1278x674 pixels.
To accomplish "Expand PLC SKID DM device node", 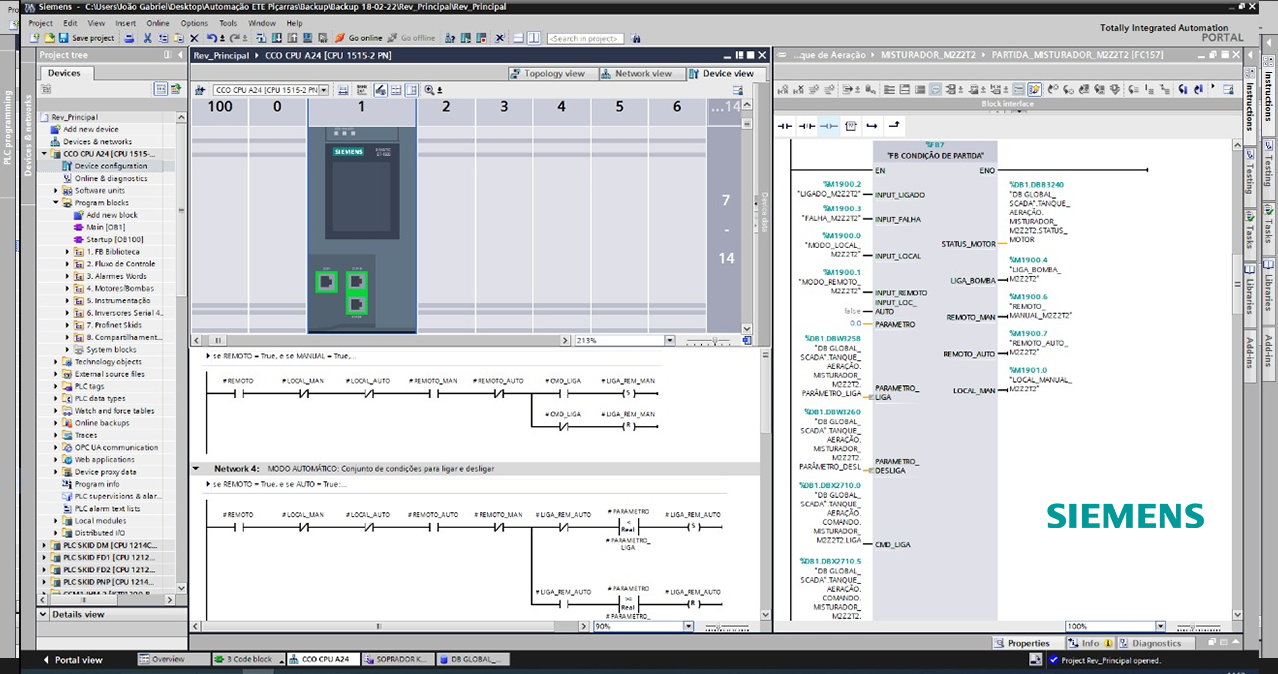I will tap(45, 545).
